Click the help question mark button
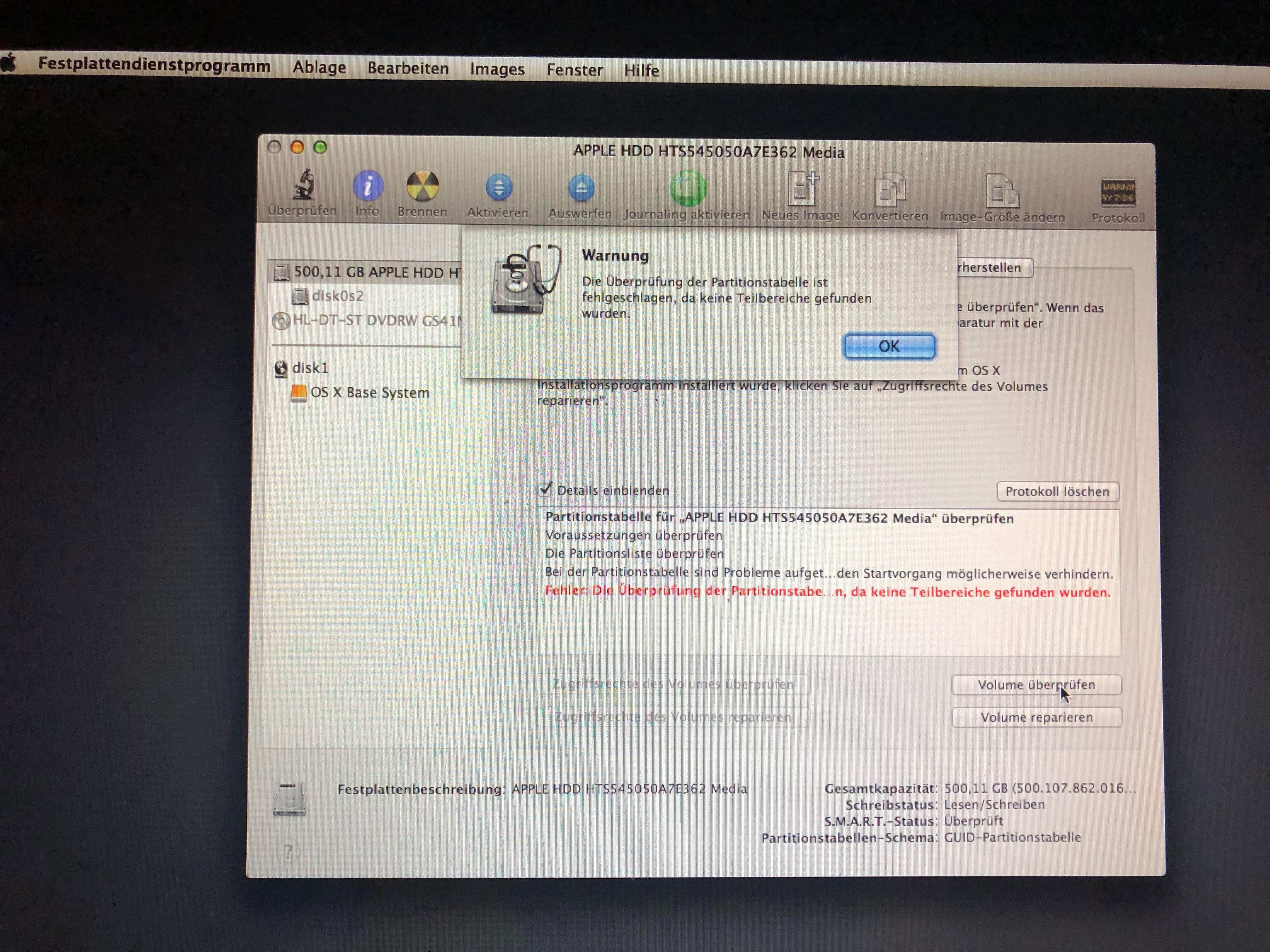 pos(288,851)
